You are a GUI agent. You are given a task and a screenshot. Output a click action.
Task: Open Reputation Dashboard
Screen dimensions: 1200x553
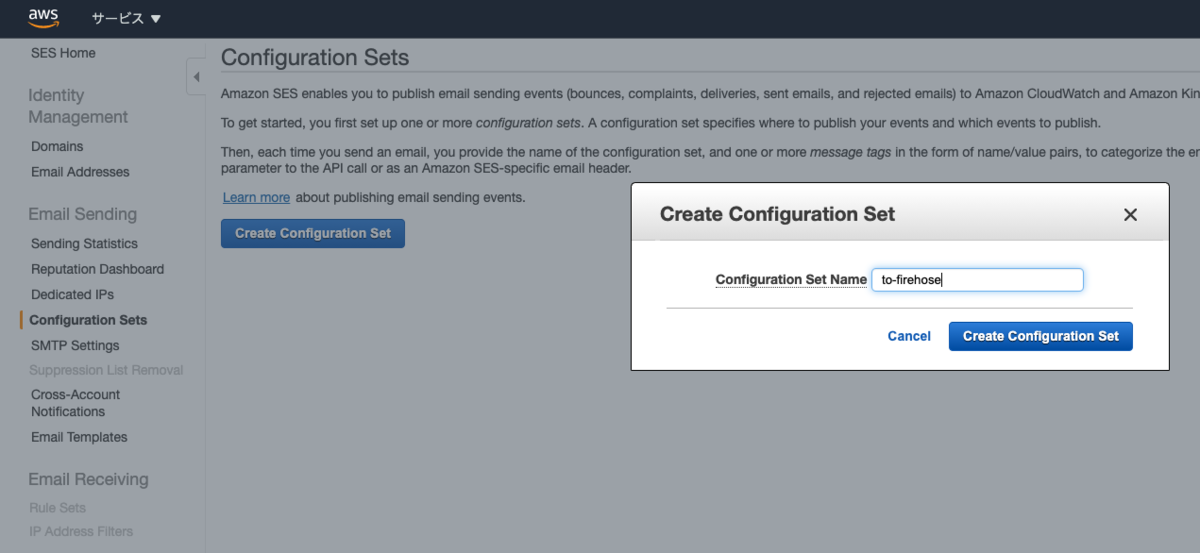click(97, 269)
